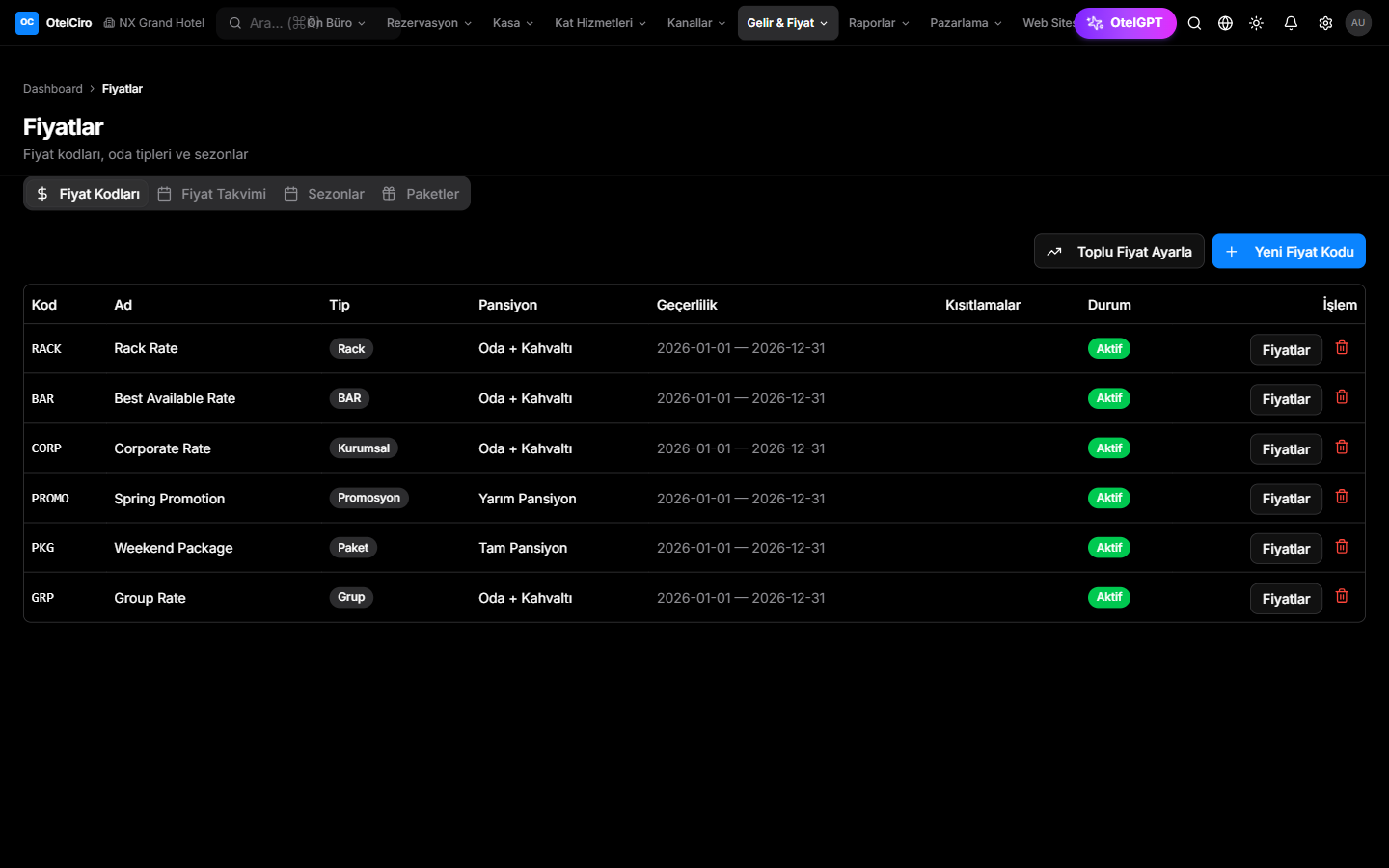The width and height of the screenshot is (1389, 868).
Task: Click the OtelCiro logo icon
Action: click(27, 23)
